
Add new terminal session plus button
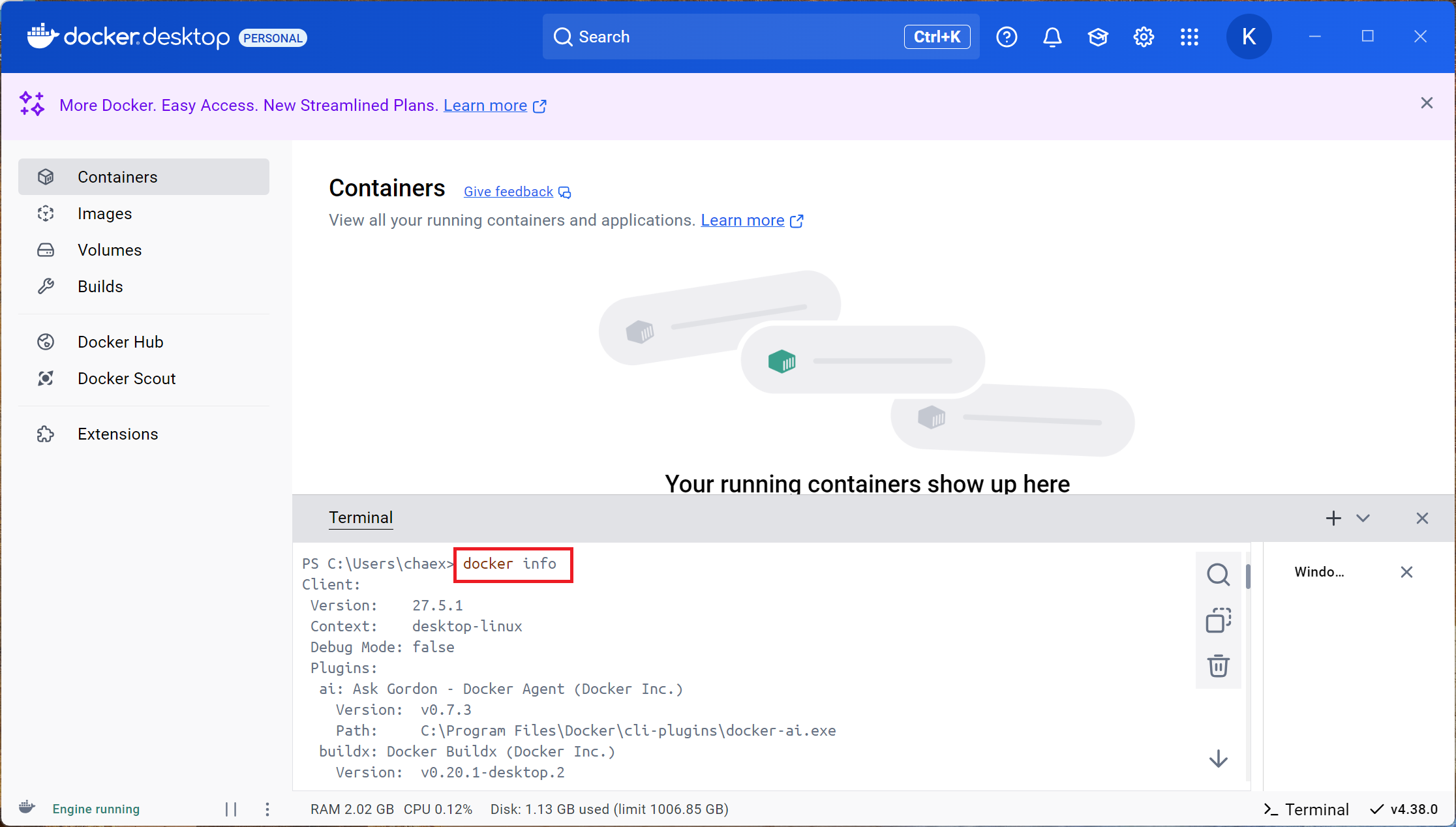point(1333,519)
